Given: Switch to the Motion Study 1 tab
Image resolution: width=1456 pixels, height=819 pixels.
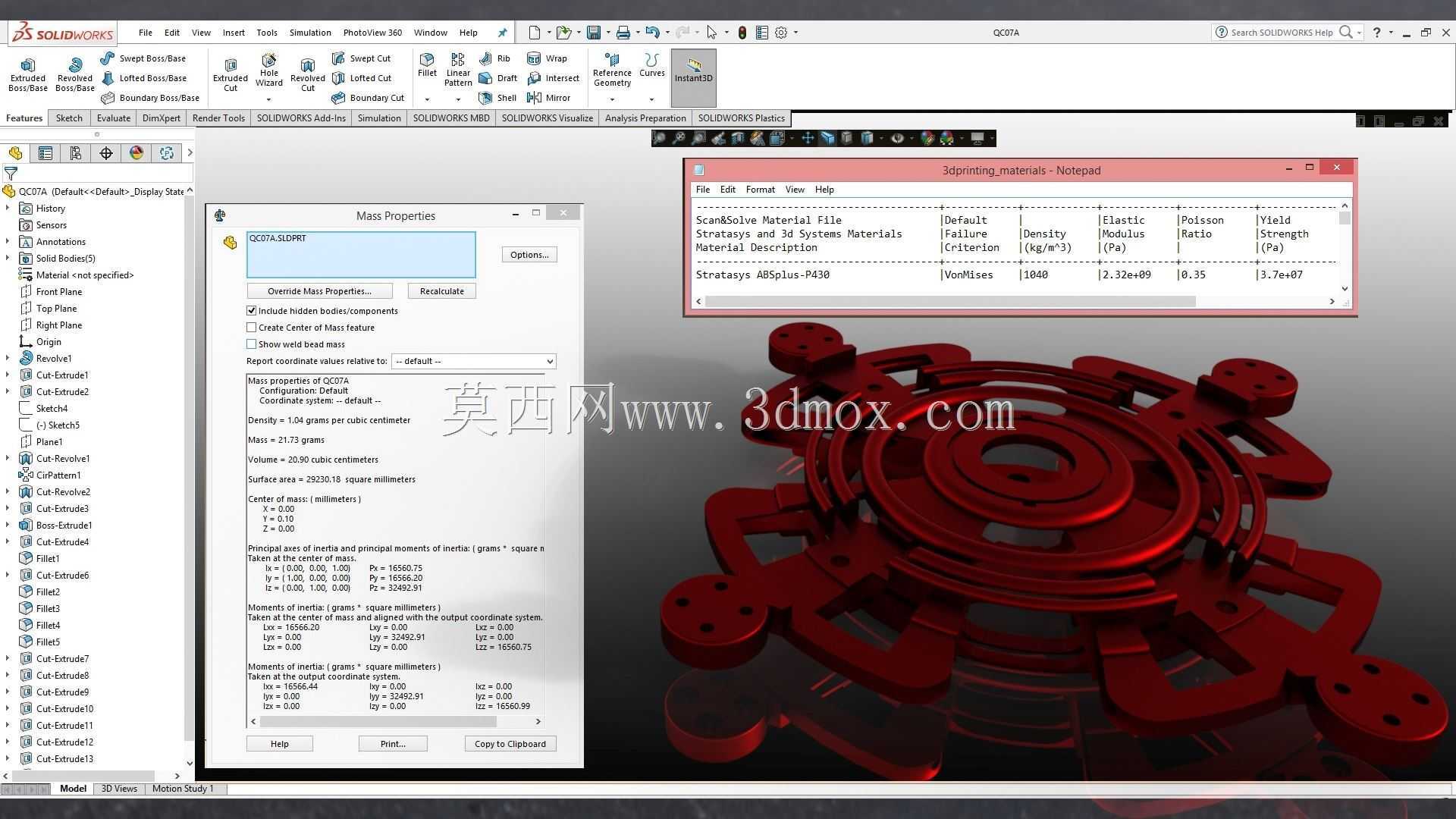Looking at the screenshot, I should [183, 789].
